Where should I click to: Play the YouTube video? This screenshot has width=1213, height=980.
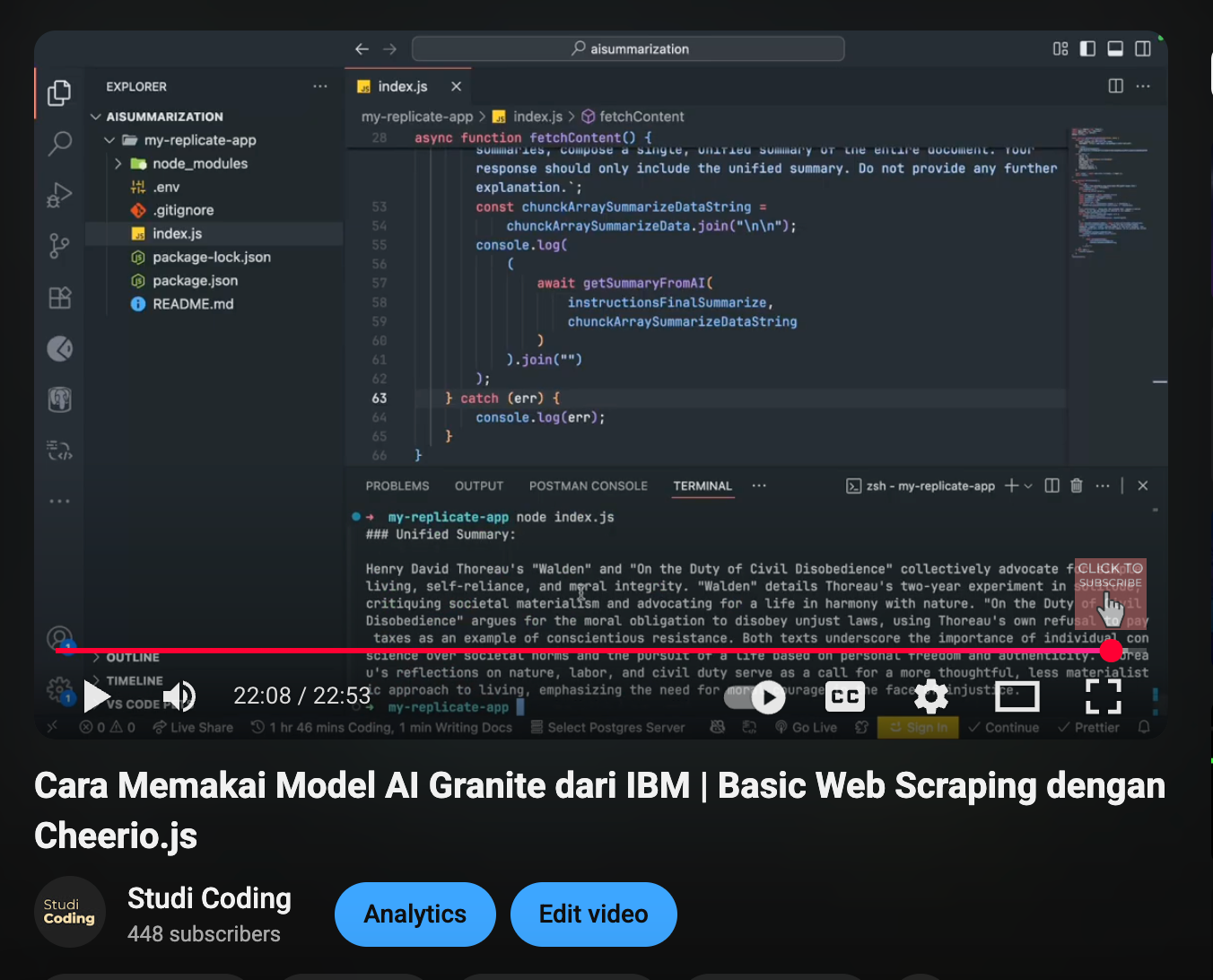click(96, 696)
